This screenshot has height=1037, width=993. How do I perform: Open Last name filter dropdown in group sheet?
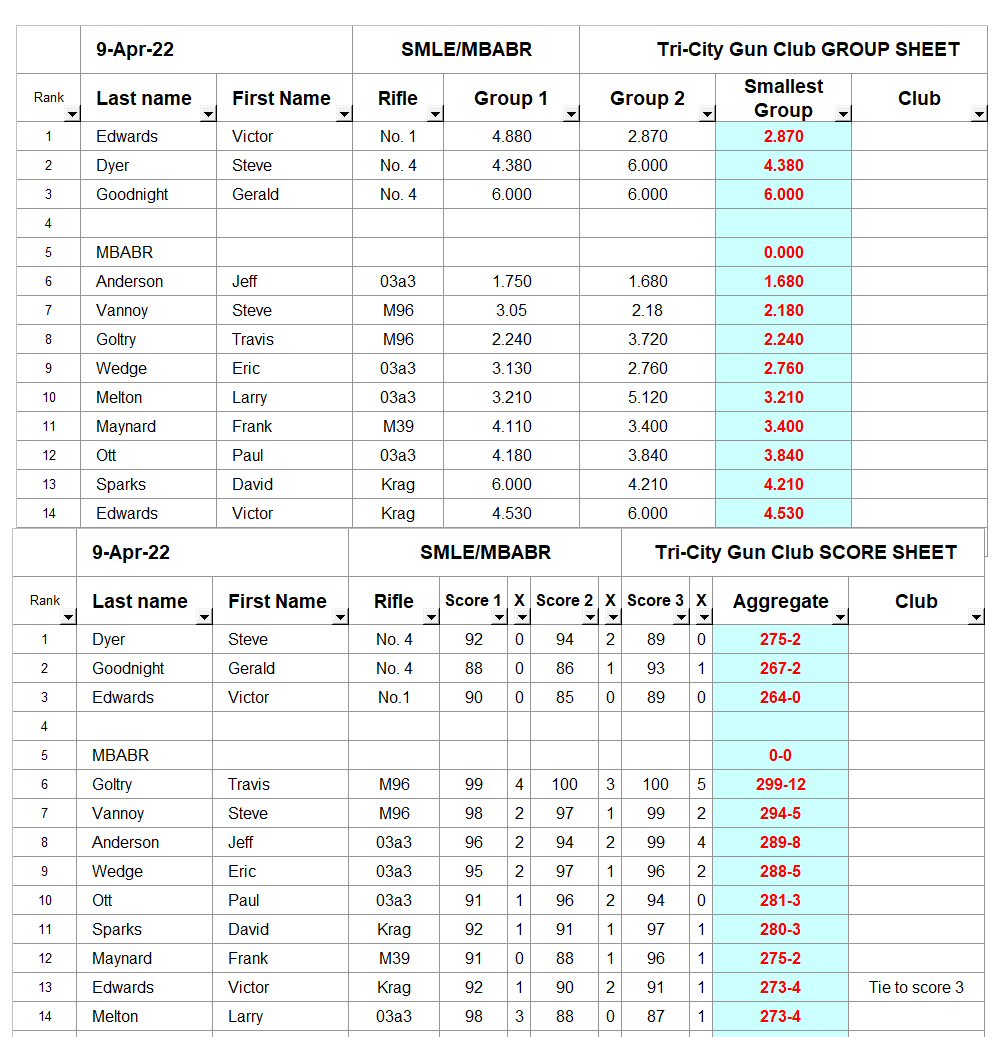[x=208, y=115]
